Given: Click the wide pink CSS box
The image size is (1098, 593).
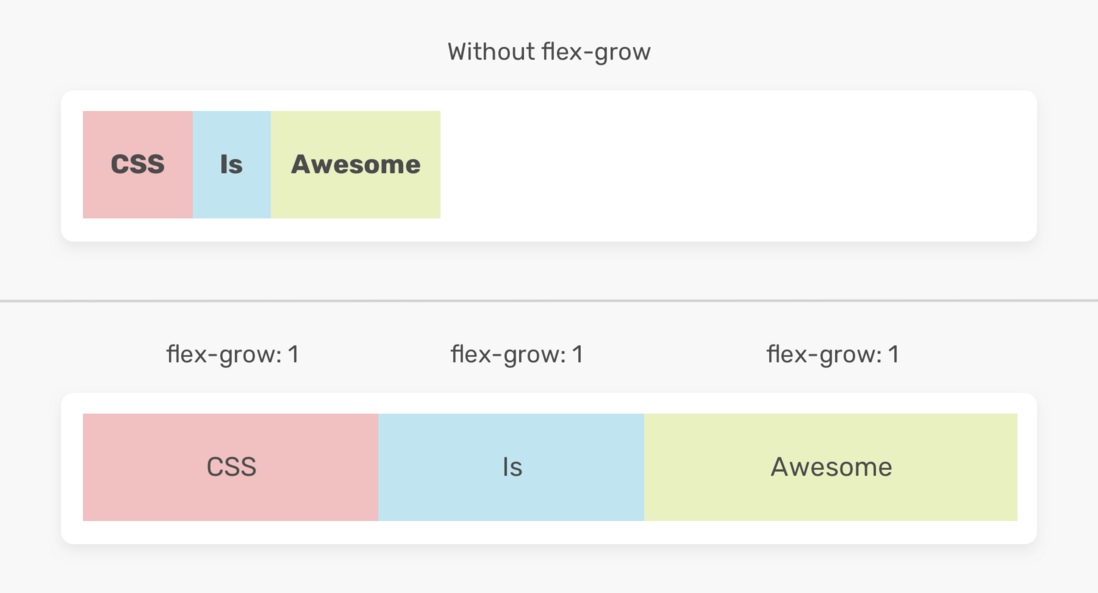Looking at the screenshot, I should coord(230,467).
